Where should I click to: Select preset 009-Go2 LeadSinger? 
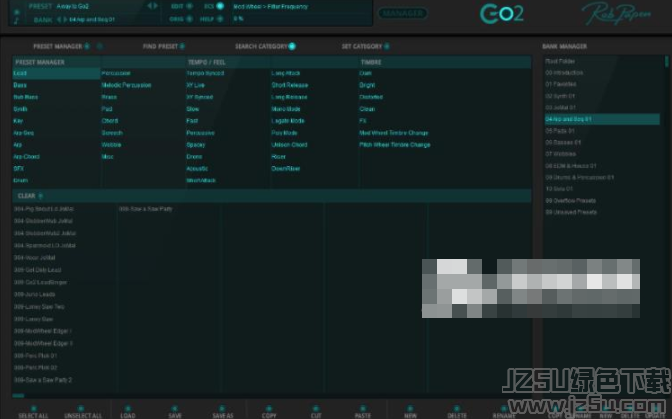(40, 282)
